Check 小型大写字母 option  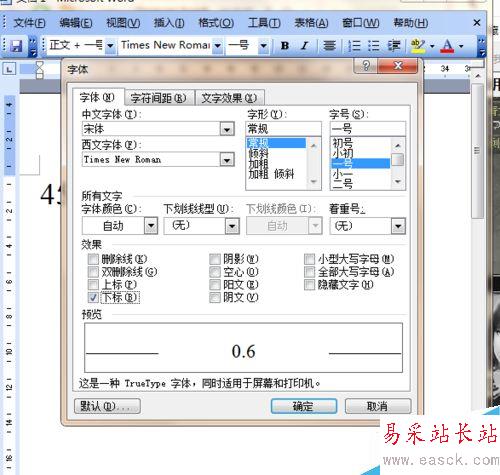coord(309,259)
